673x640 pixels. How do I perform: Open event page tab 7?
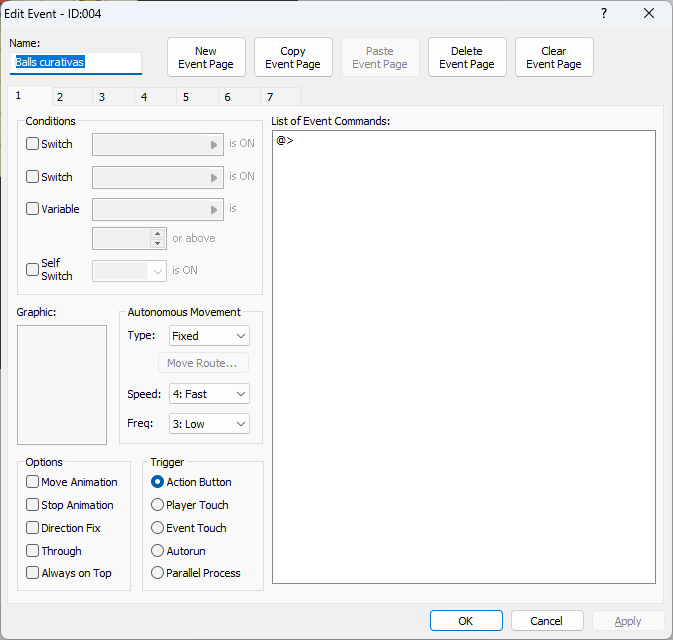tap(269, 97)
